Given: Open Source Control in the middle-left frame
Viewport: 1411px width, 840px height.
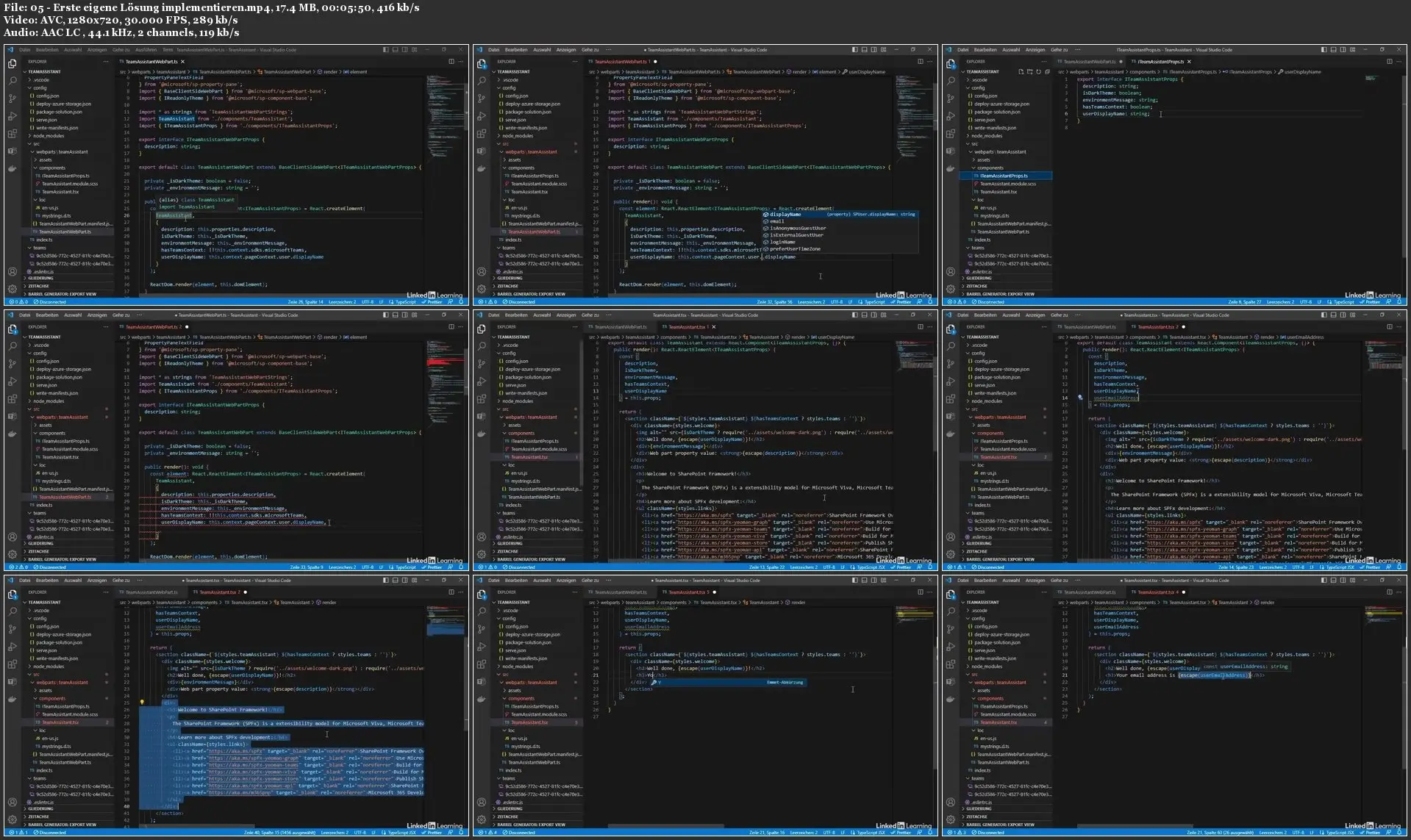Looking at the screenshot, I should 12,364.
